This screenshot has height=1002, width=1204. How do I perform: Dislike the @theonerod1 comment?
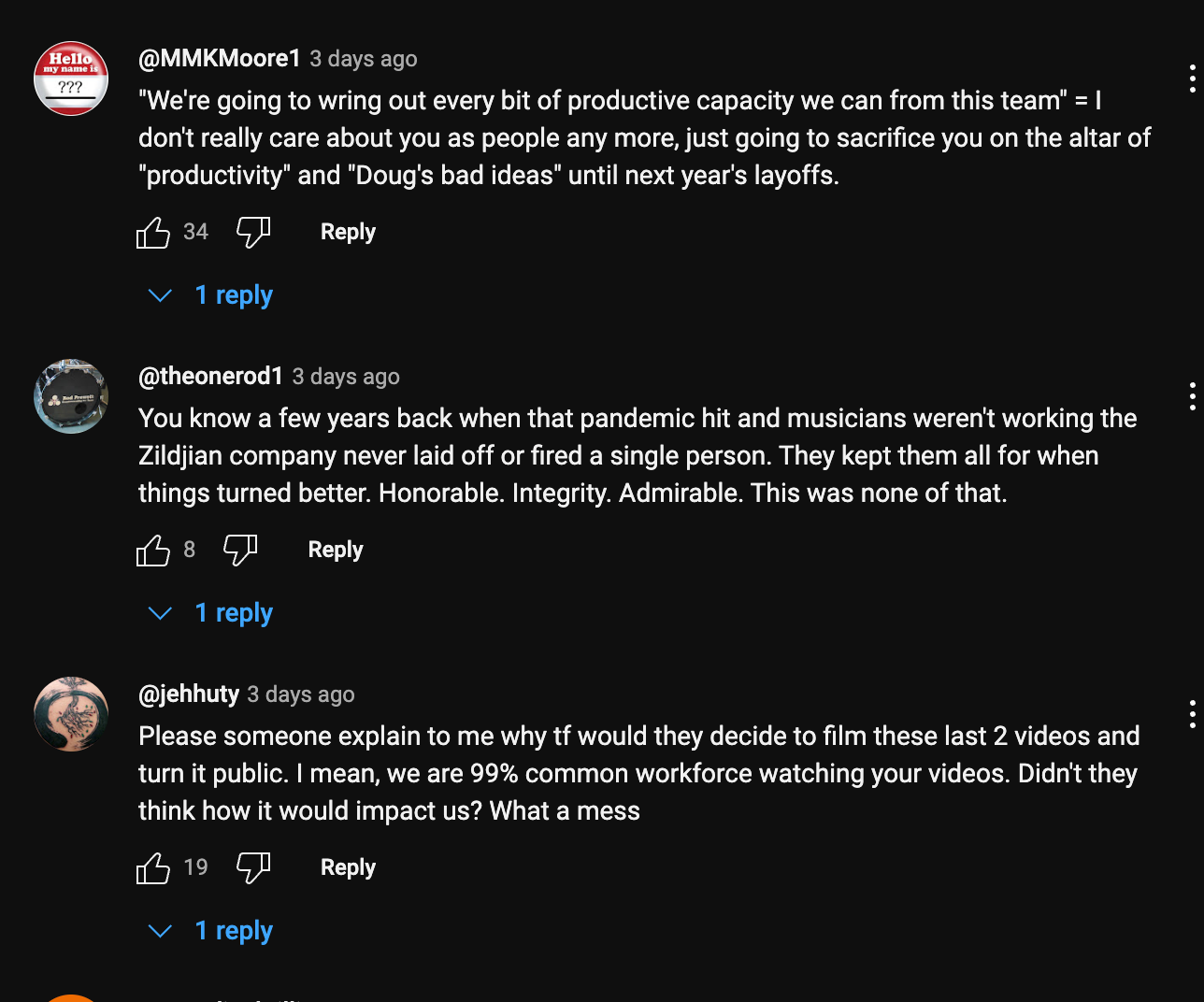tap(240, 550)
